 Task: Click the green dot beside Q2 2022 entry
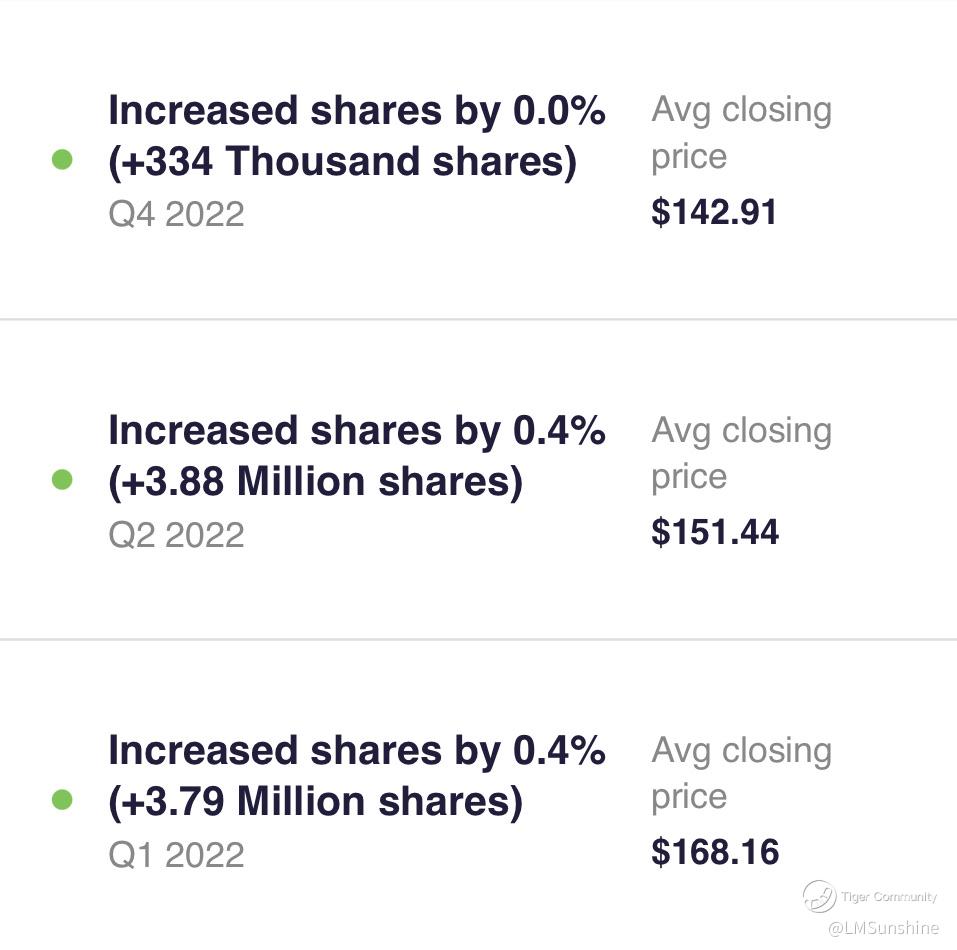click(x=62, y=481)
